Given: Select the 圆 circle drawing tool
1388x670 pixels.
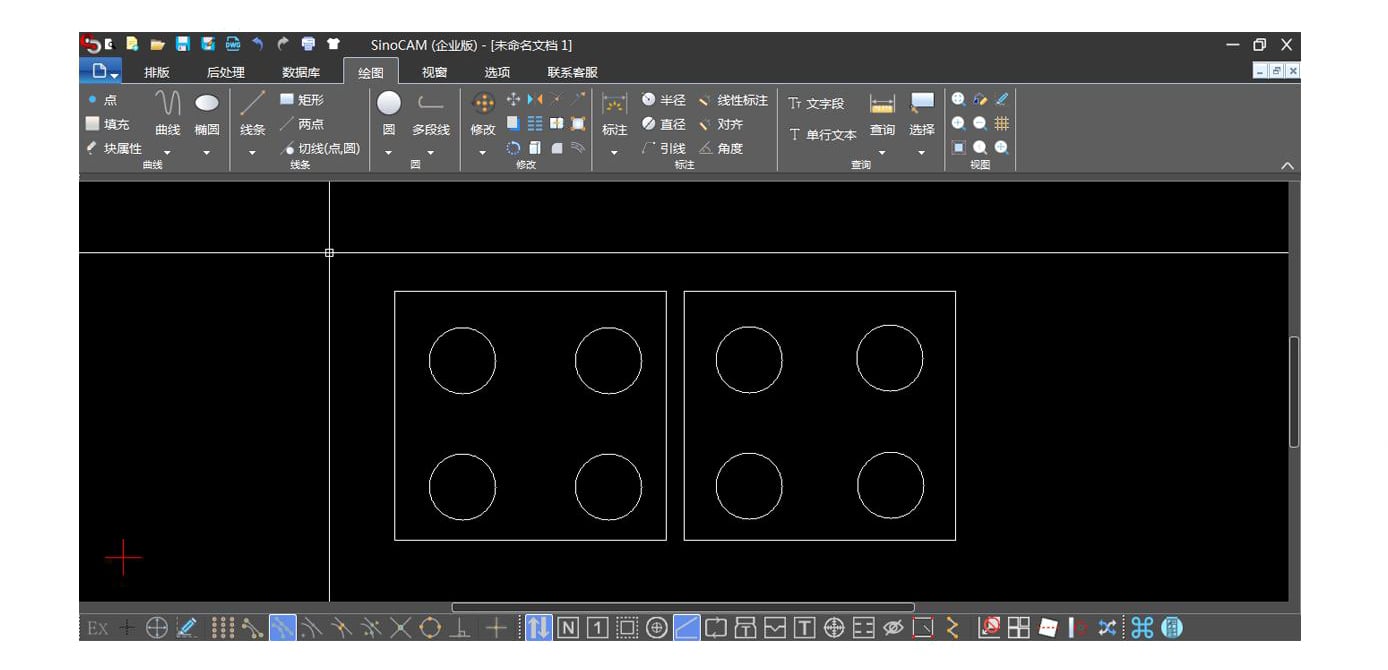Looking at the screenshot, I should (389, 114).
